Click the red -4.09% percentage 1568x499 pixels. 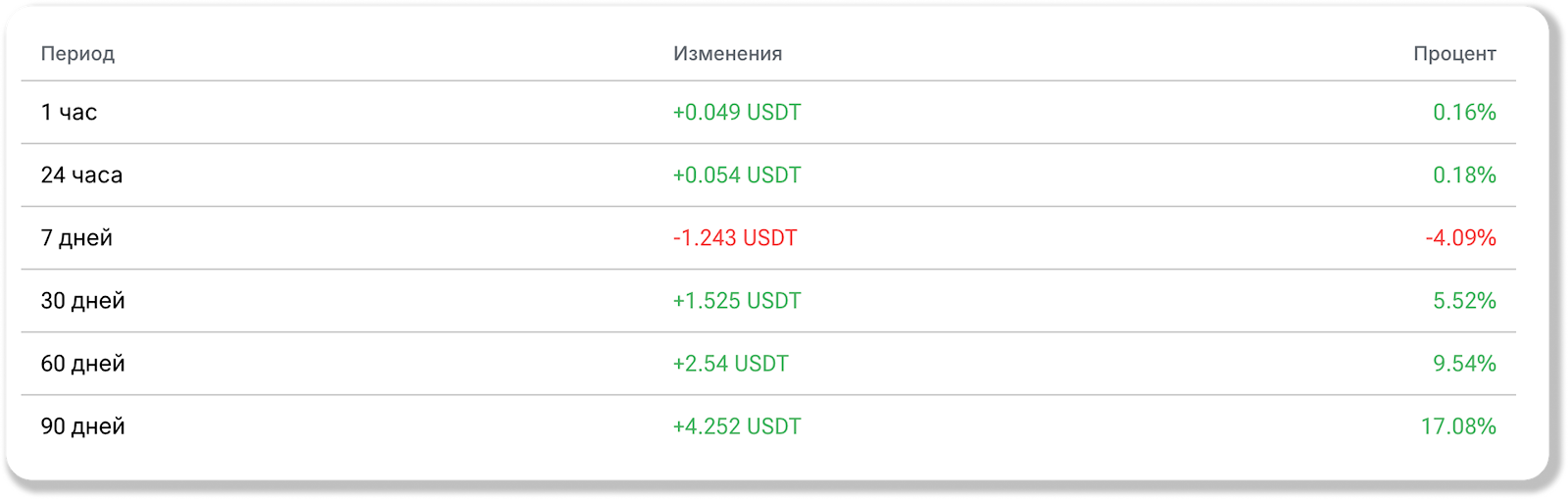coord(1460,238)
